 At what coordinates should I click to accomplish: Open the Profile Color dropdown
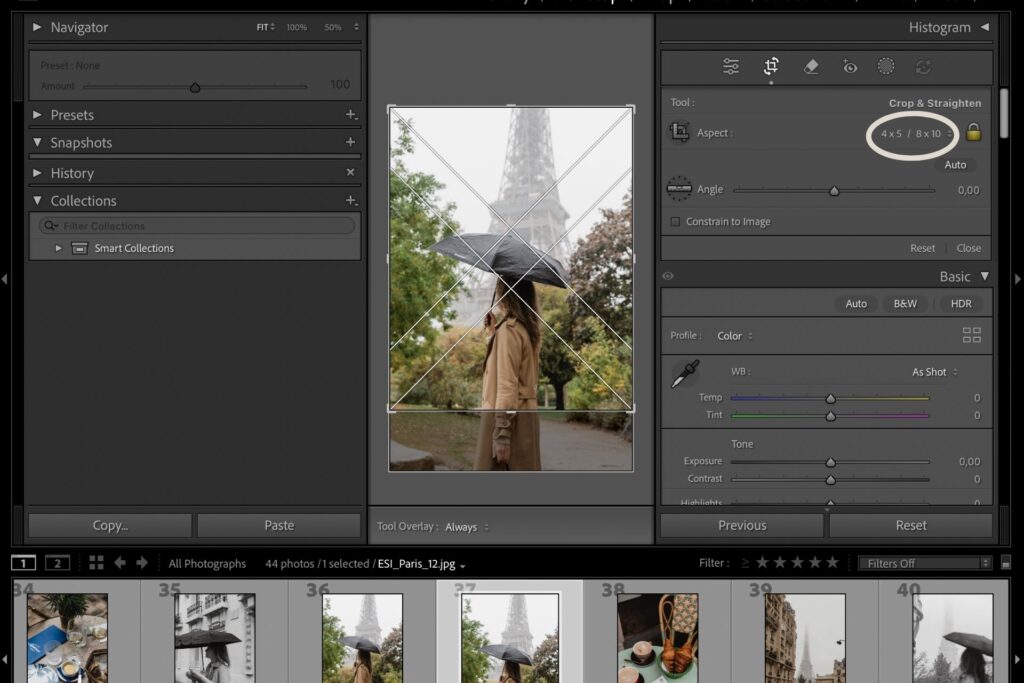(x=735, y=336)
